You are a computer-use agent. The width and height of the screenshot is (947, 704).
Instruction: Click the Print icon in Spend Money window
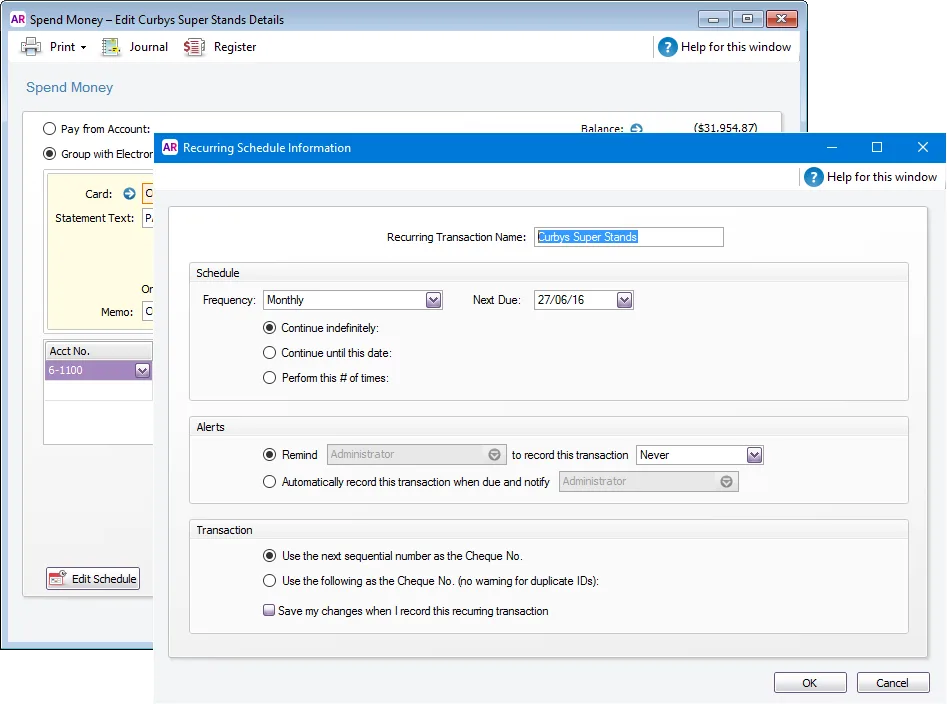point(31,46)
